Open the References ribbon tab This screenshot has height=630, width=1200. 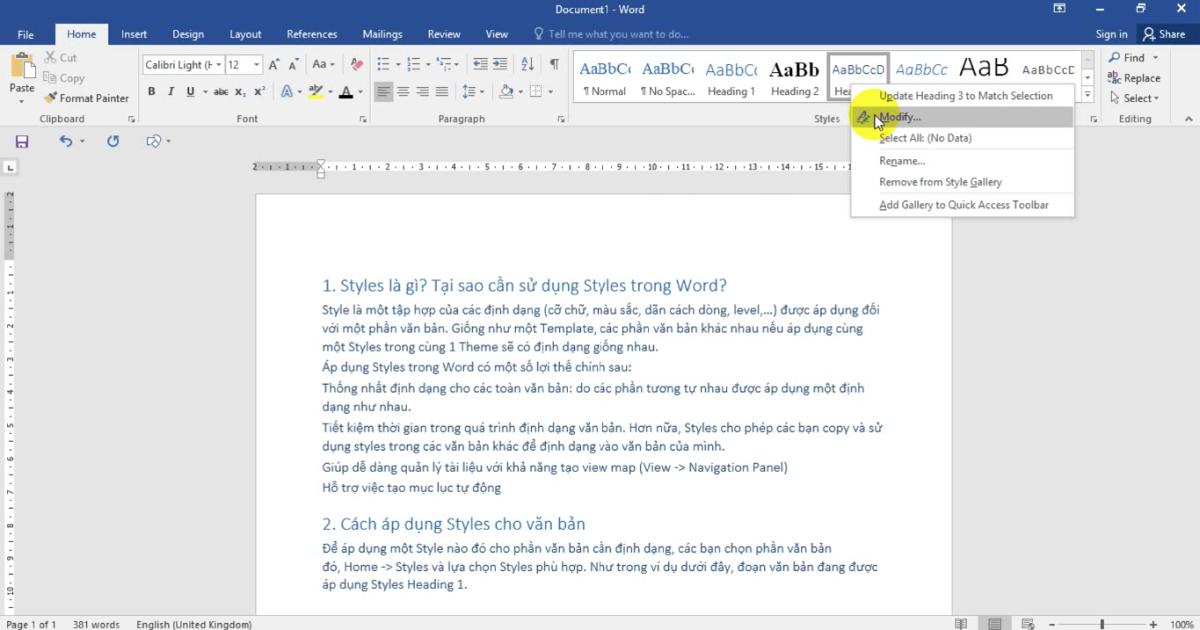coord(312,33)
